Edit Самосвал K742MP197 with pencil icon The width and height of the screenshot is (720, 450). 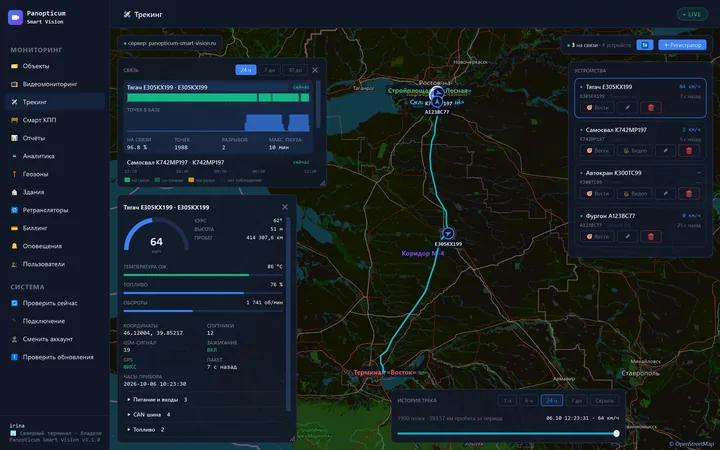point(665,151)
